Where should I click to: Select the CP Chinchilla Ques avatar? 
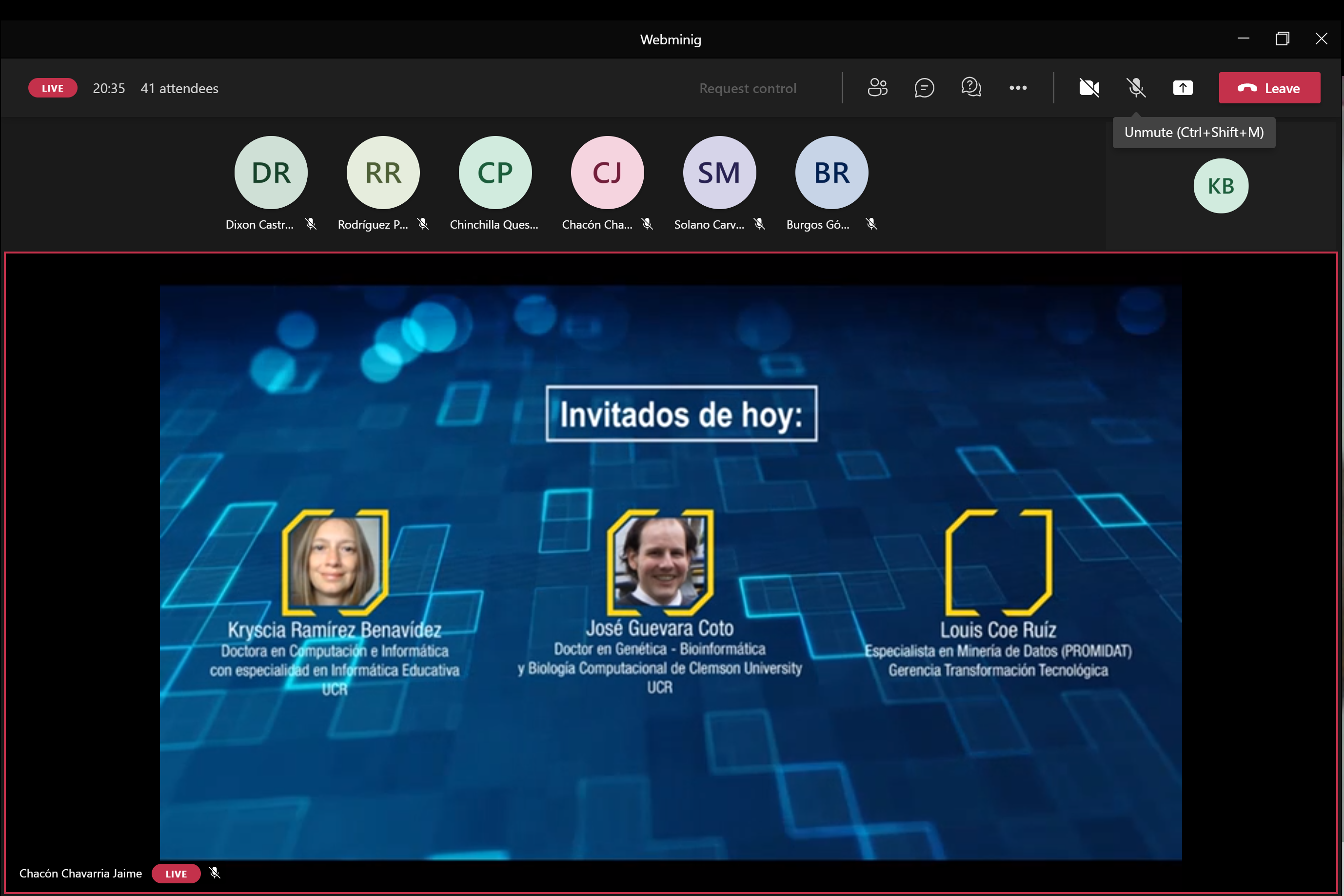pos(495,173)
